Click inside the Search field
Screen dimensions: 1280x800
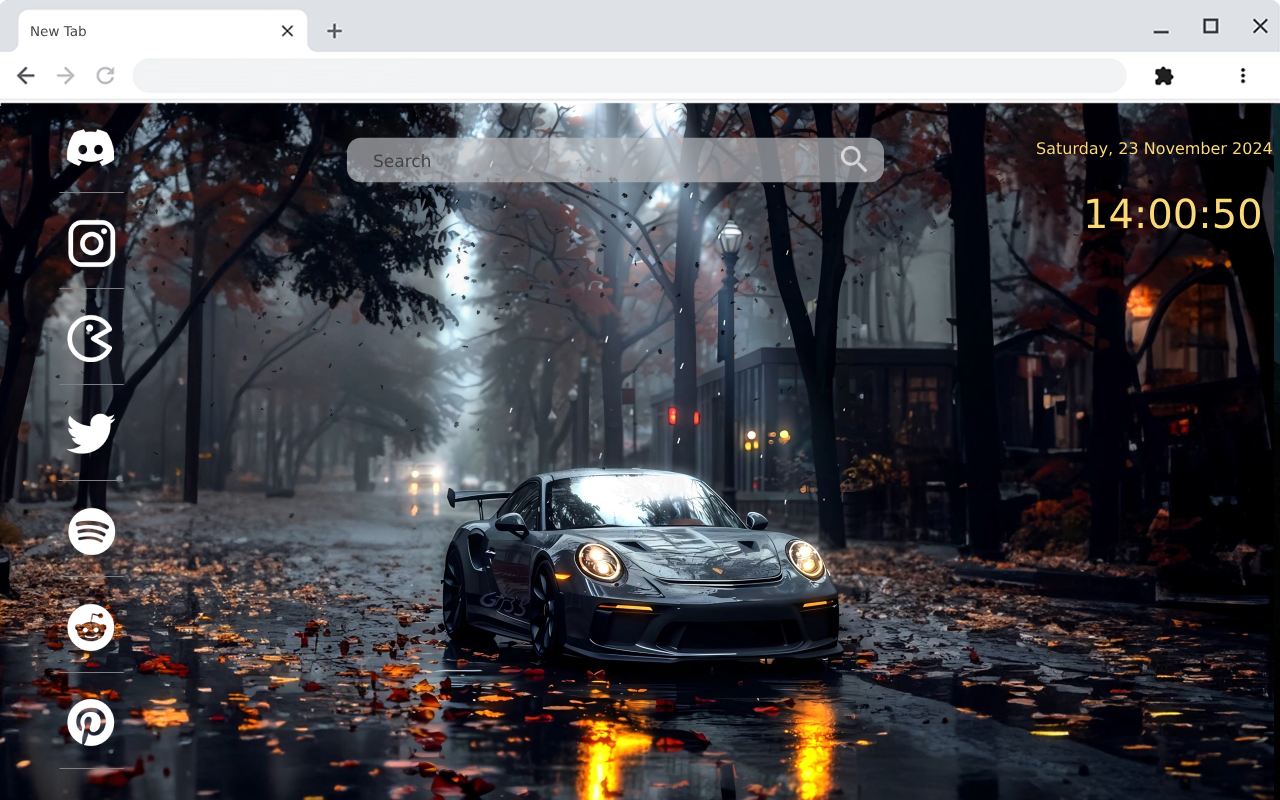(560, 160)
